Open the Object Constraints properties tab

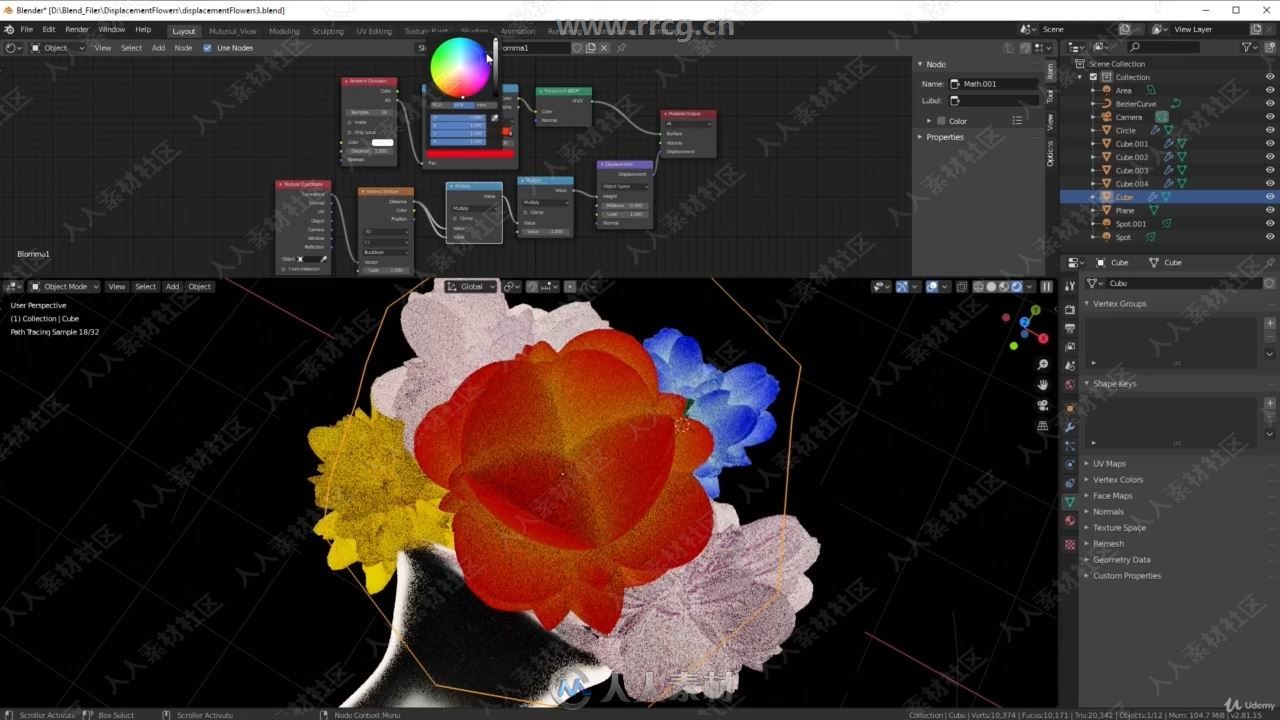tap(1070, 483)
